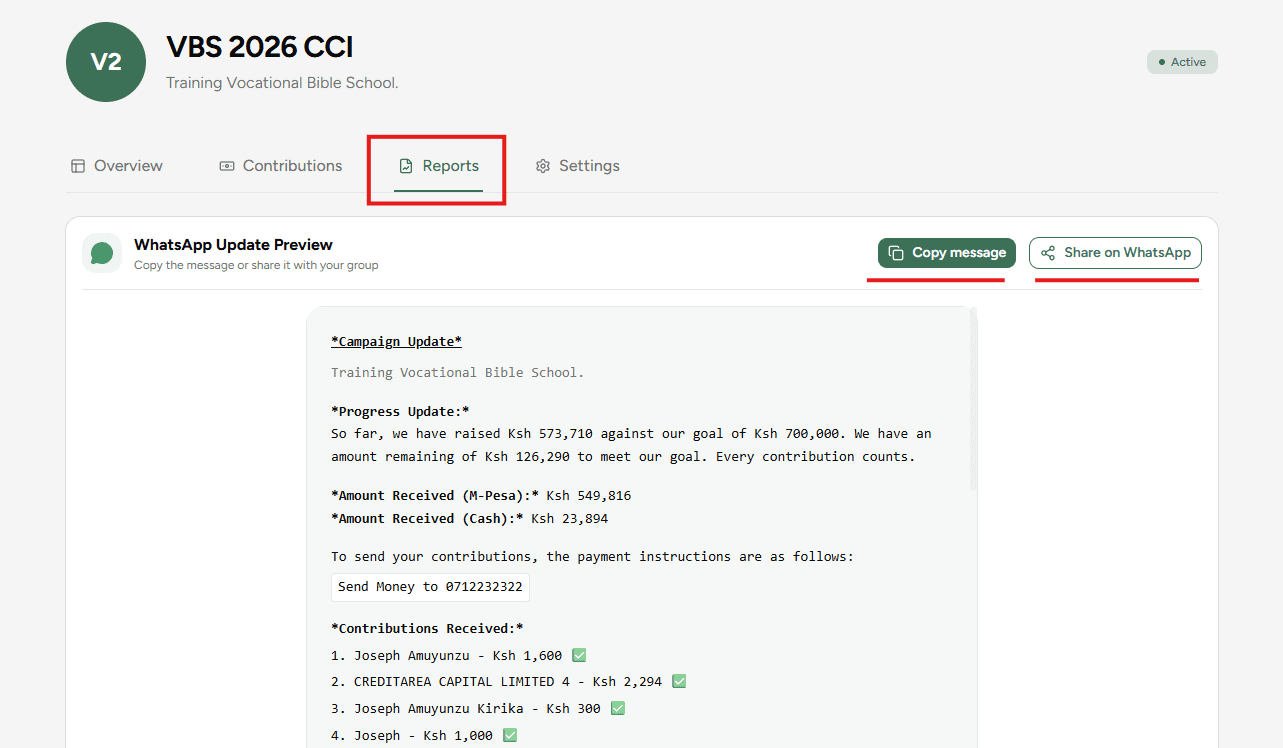This screenshot has width=1283, height=748.
Task: Click the *Contributions Received:* label
Action: coord(427,629)
